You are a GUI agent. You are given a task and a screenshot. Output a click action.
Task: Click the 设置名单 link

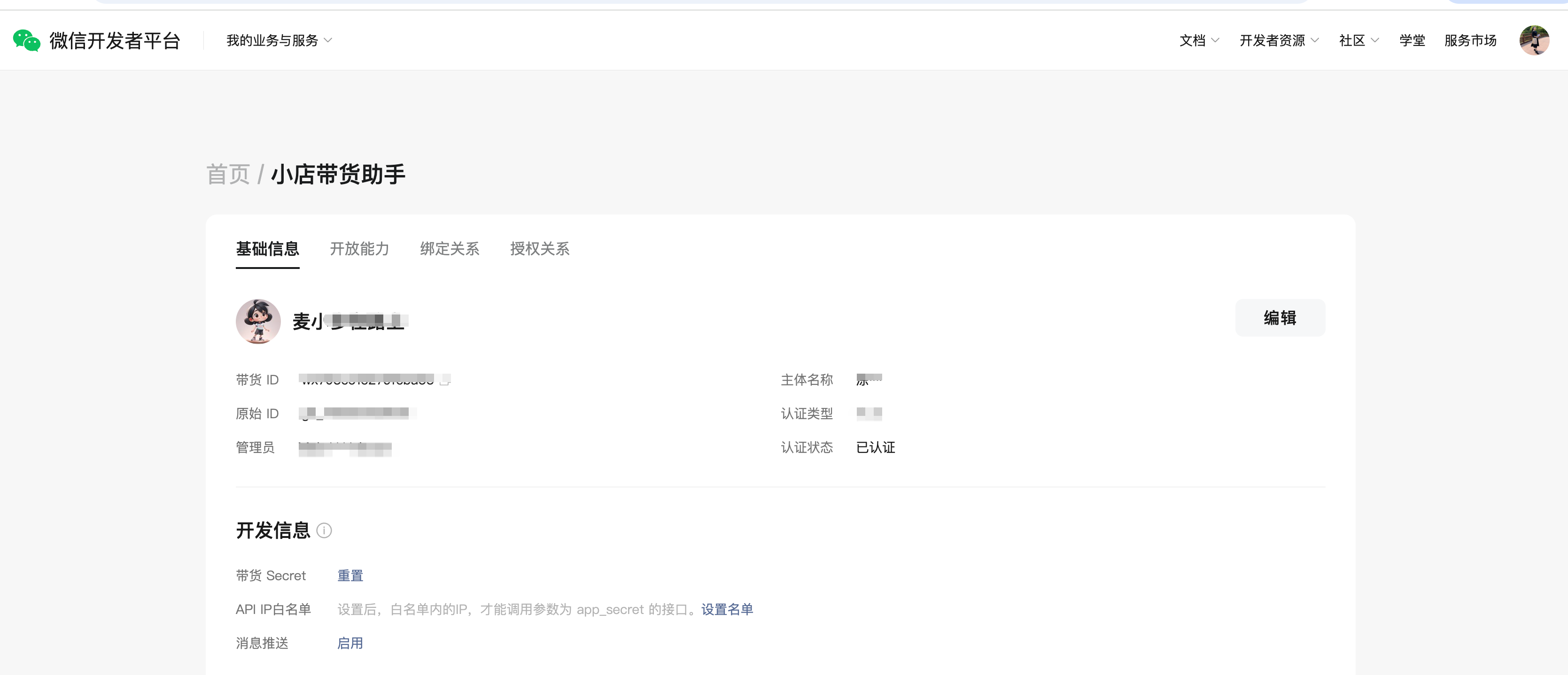727,609
